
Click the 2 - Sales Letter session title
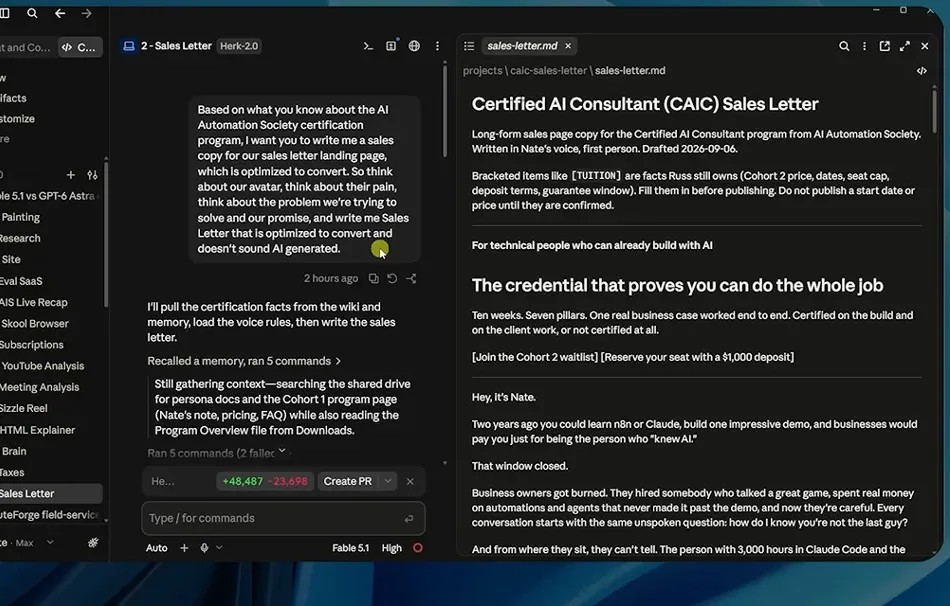tap(176, 46)
